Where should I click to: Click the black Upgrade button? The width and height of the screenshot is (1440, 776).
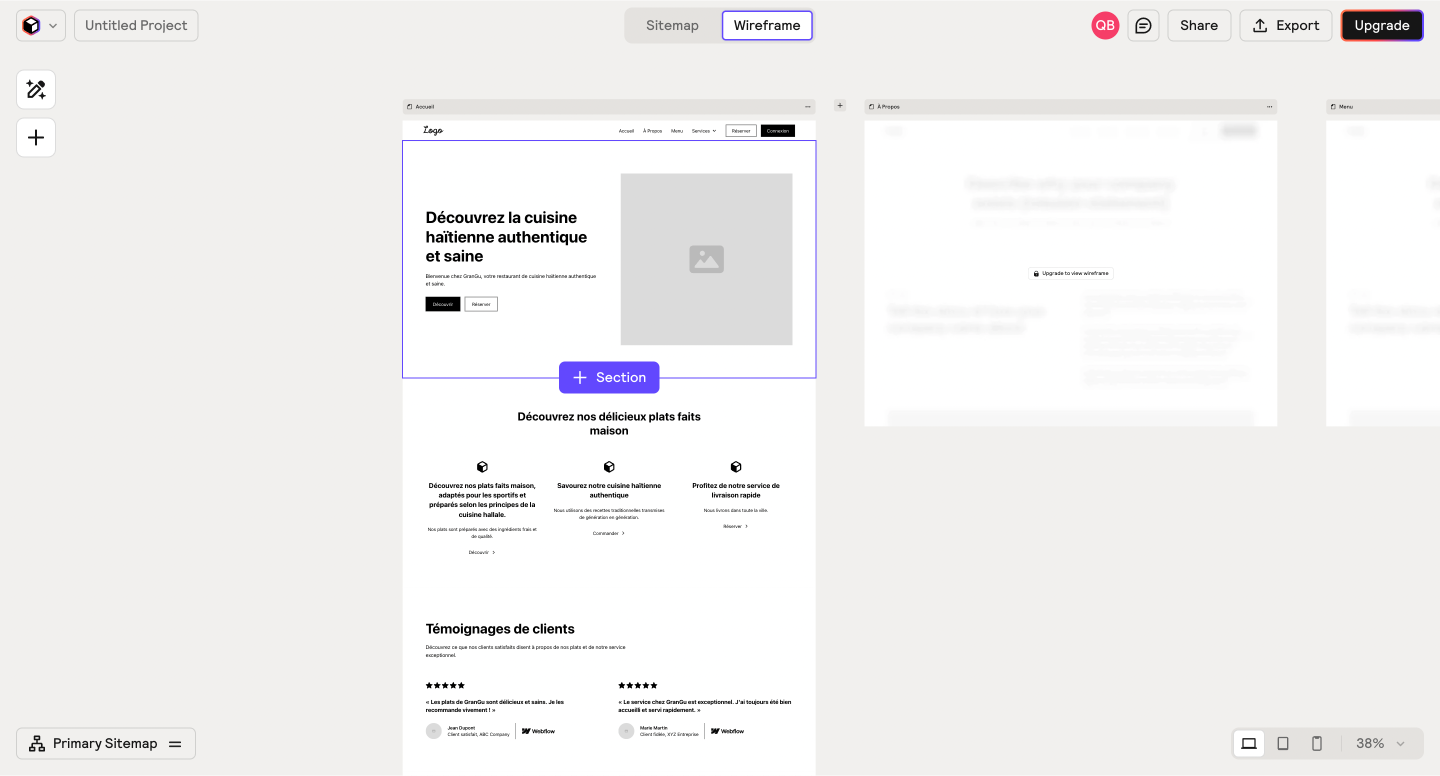click(x=1382, y=26)
